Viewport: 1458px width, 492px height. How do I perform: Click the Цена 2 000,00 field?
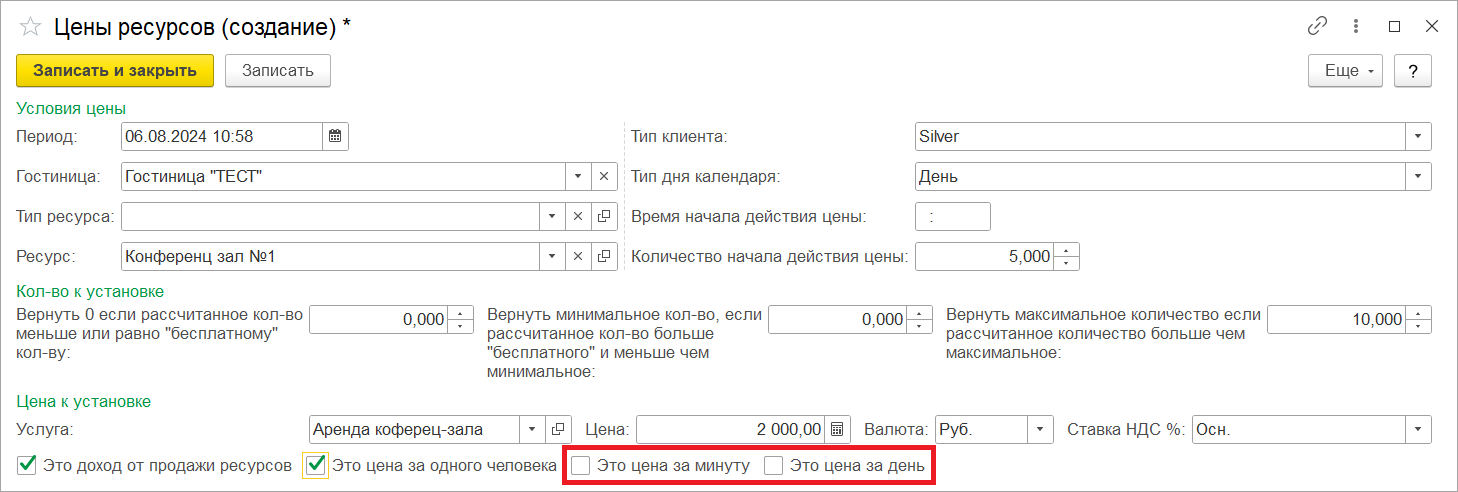731,429
